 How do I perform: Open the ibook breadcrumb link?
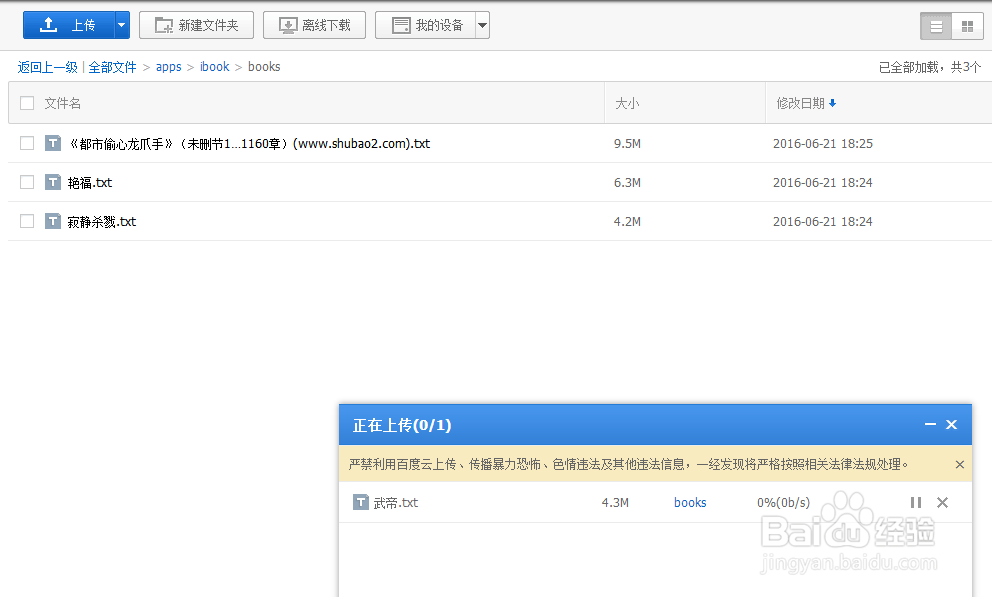tap(214, 67)
